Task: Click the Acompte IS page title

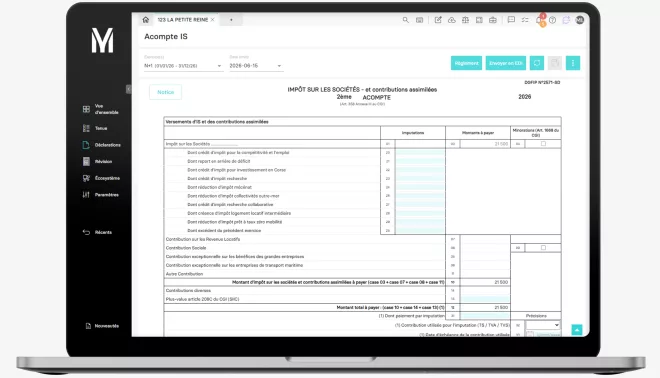Action: (166, 37)
